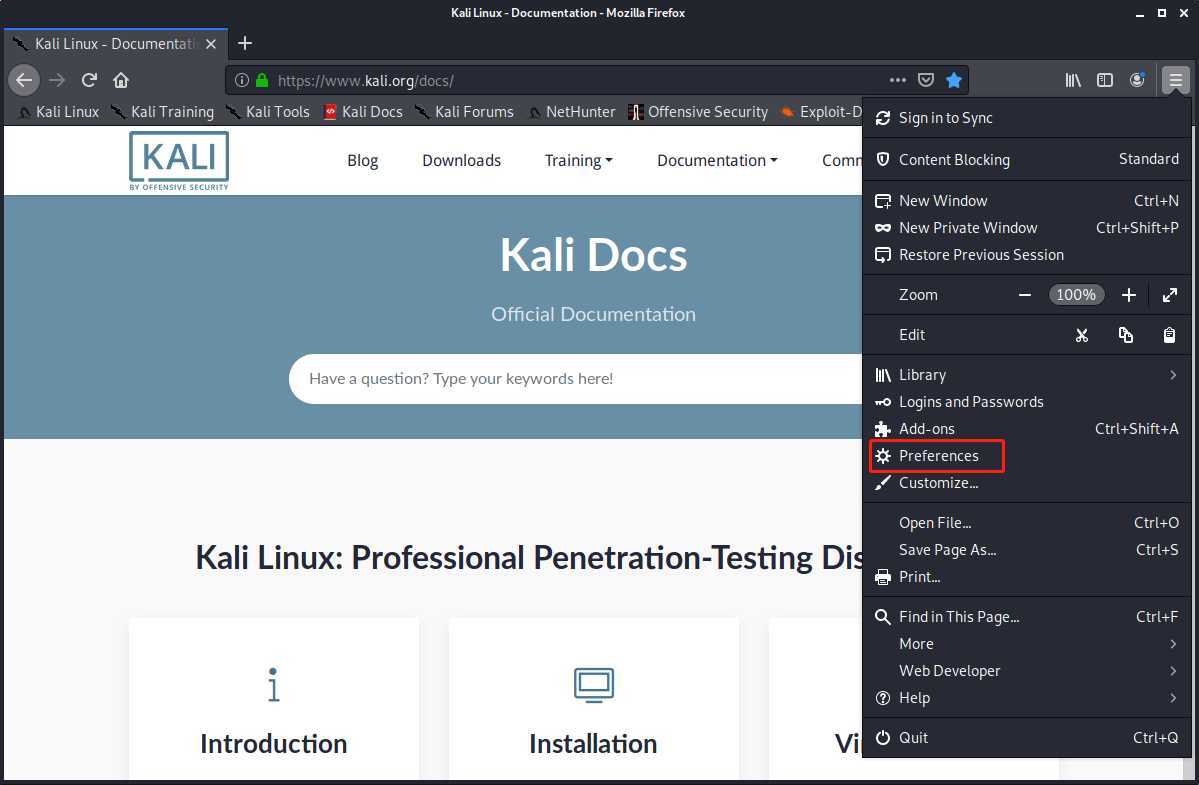Go forward using the forward arrow

pyautogui.click(x=57, y=80)
